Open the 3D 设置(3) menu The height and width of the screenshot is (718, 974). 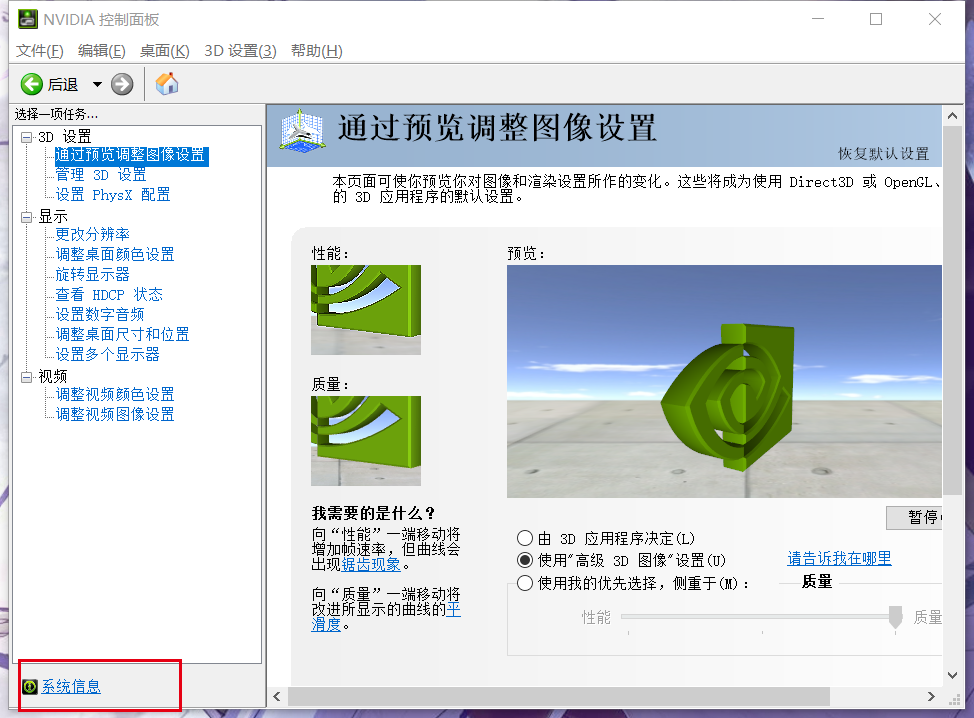coord(240,51)
